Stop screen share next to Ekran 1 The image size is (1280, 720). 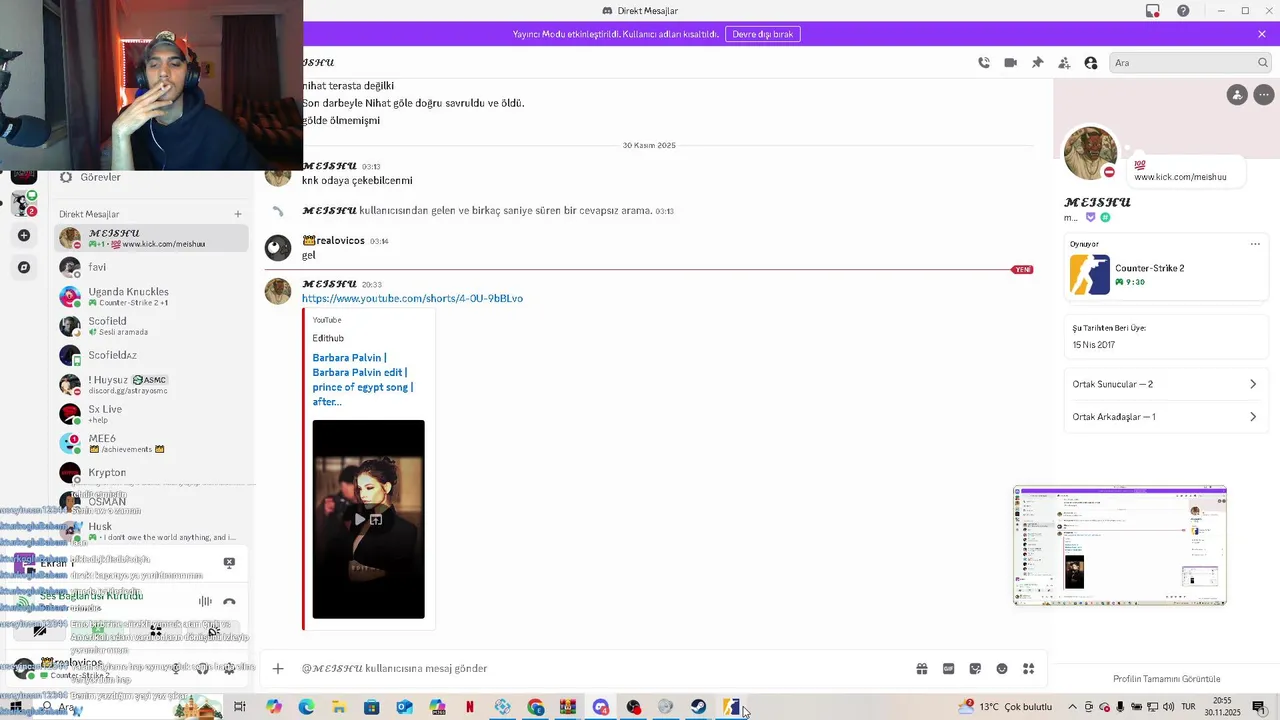tap(229, 563)
